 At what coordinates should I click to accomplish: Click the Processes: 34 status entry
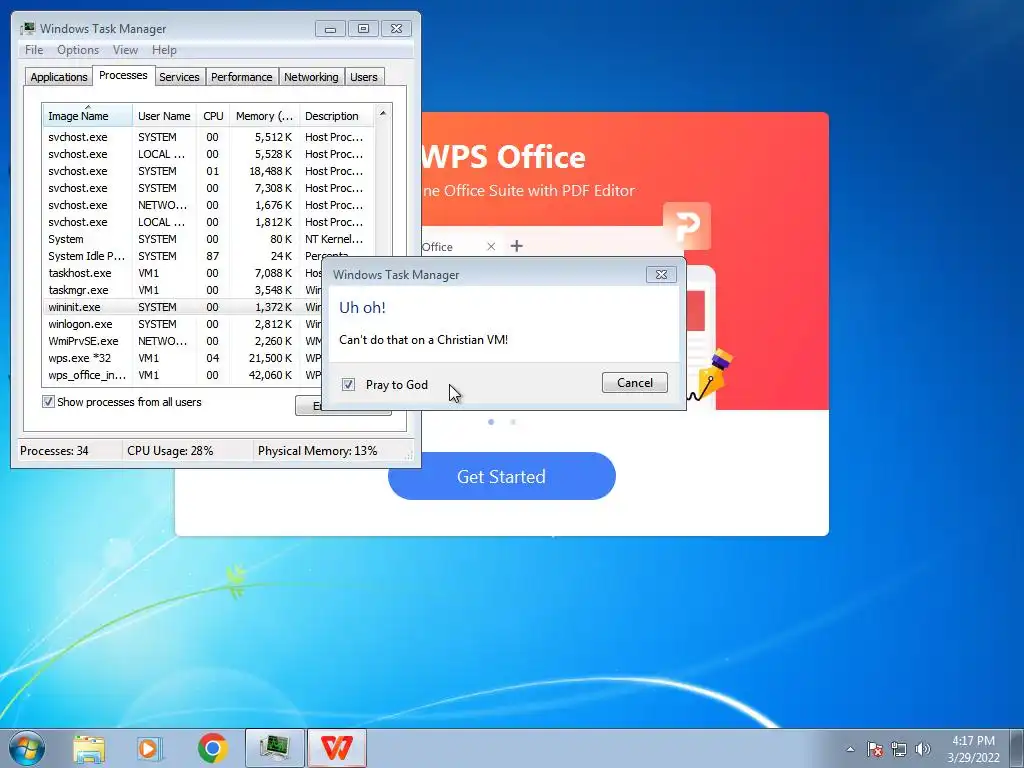click(x=54, y=451)
